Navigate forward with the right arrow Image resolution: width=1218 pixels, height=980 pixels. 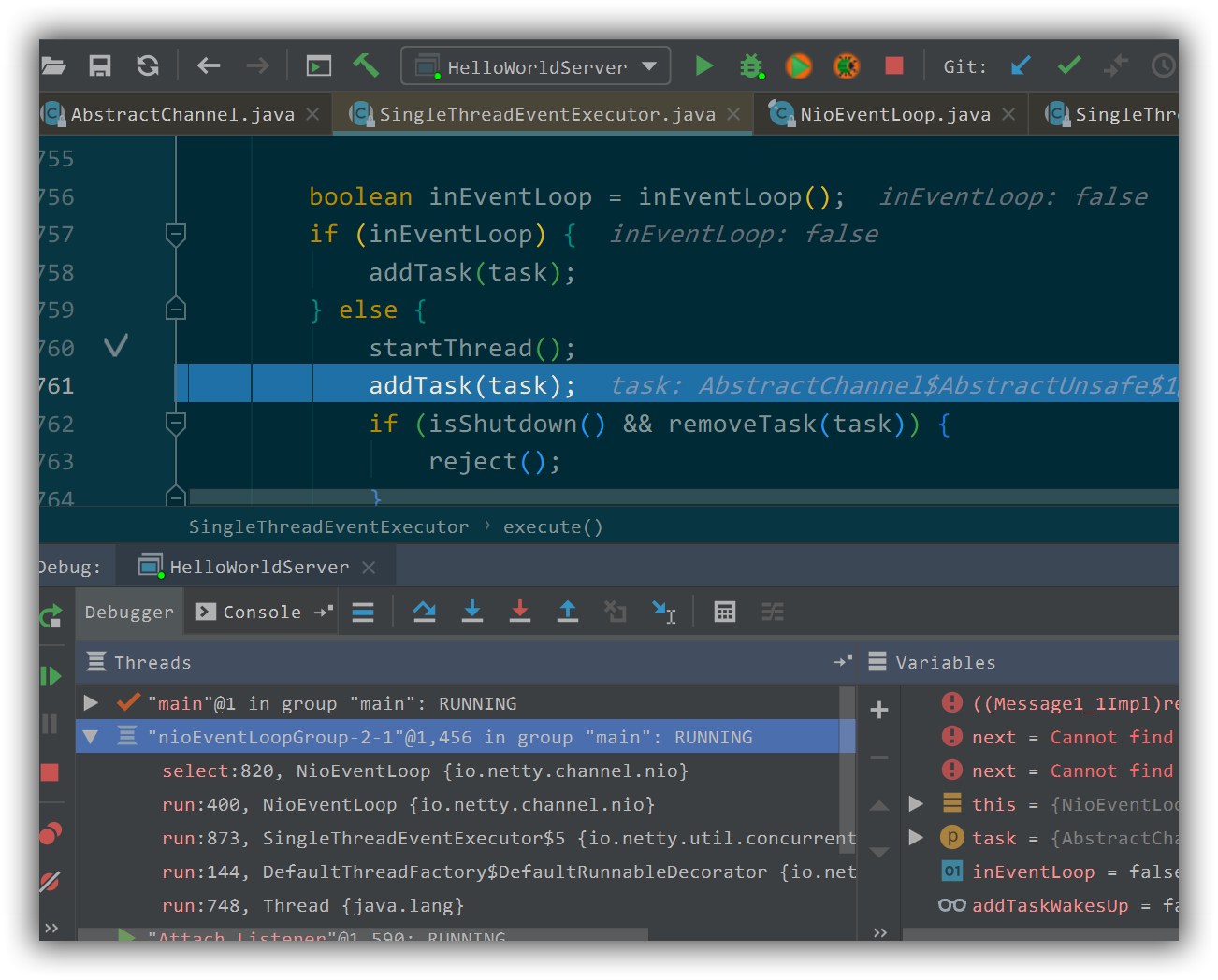pos(257,65)
